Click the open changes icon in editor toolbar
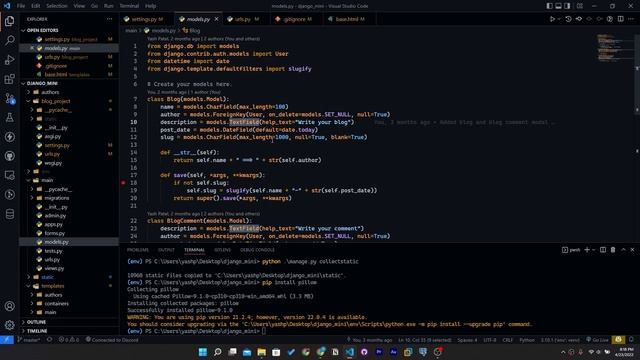640x360 pixels. coord(579,19)
